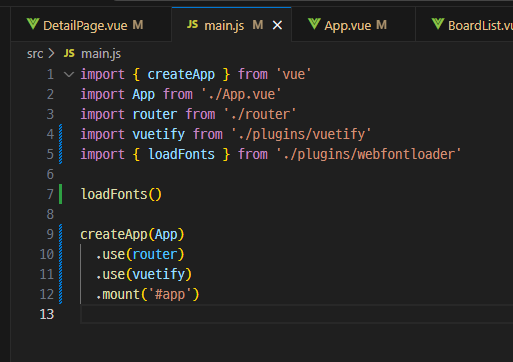This screenshot has width=513, height=362.
Task: Click the M status on DetailPage.vue tab
Action: pyautogui.click(x=138, y=25)
